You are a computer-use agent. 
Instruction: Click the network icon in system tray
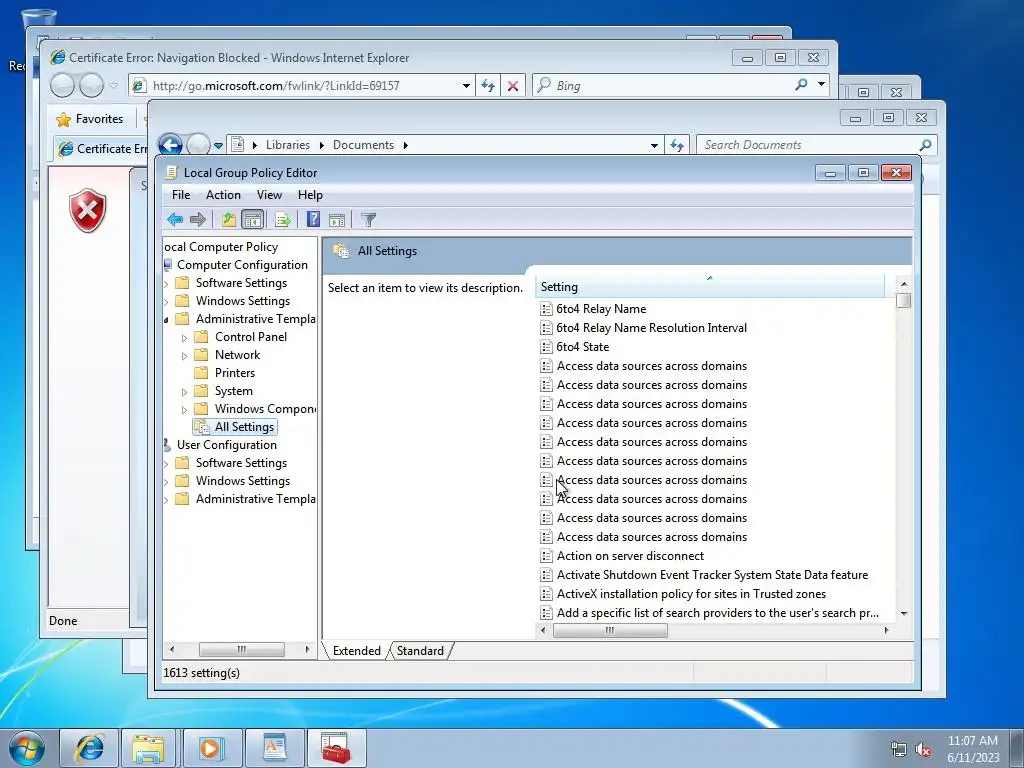(899, 750)
